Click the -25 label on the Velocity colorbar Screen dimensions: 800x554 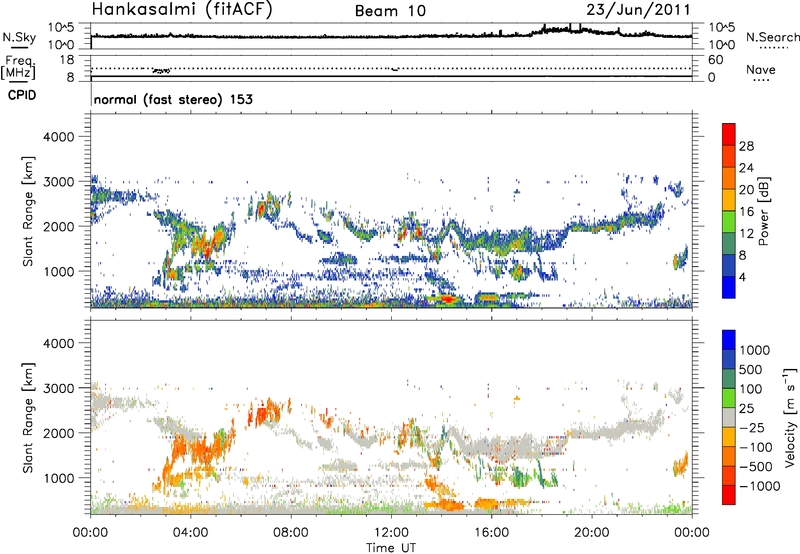point(751,428)
